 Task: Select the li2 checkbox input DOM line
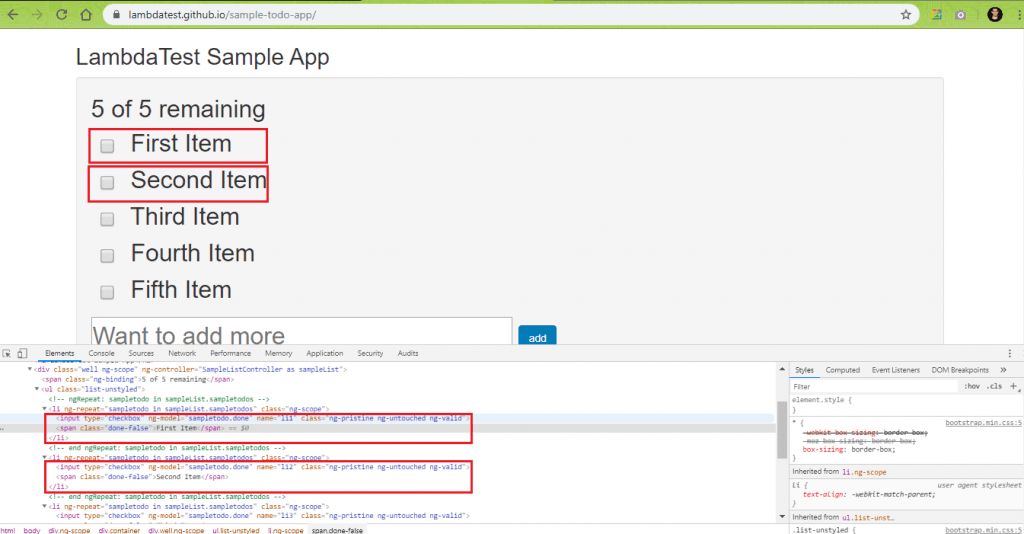pos(263,467)
